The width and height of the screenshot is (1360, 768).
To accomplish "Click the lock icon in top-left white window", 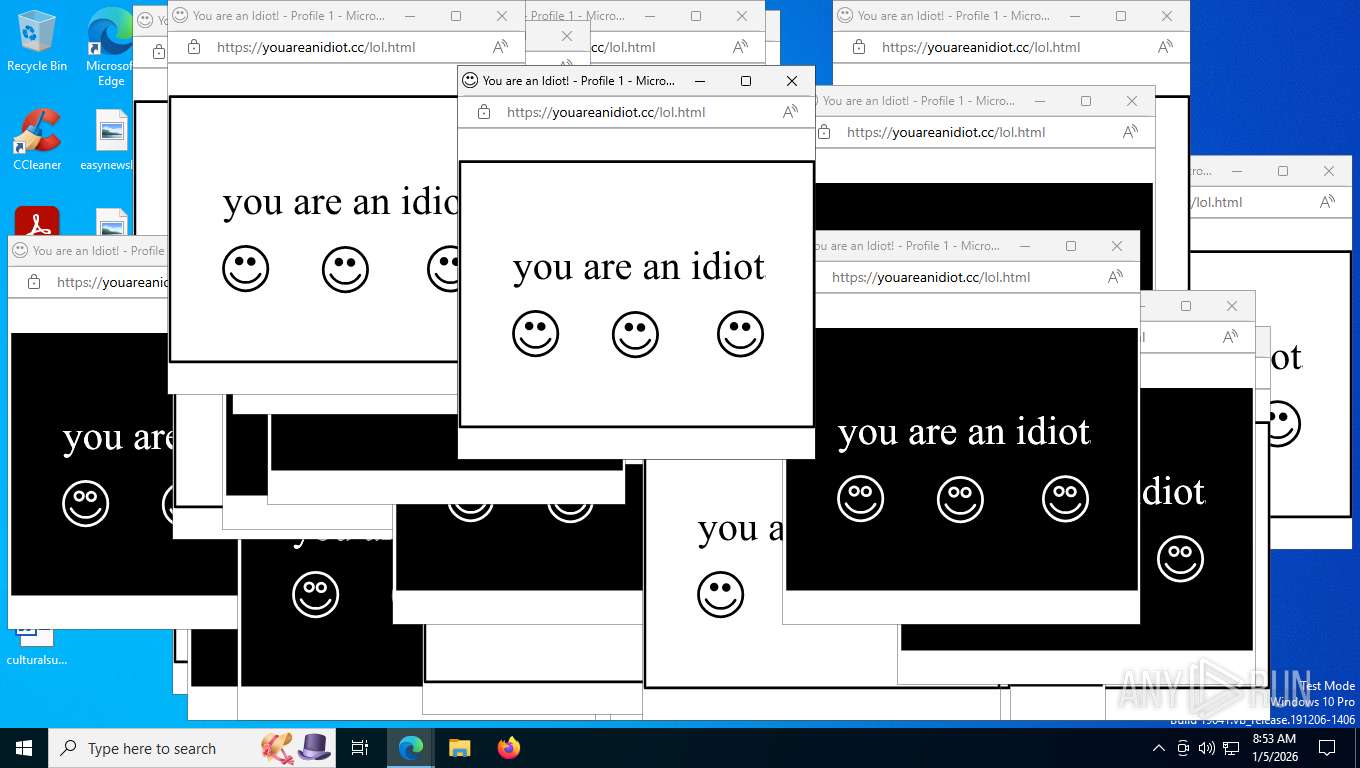I will point(194,47).
